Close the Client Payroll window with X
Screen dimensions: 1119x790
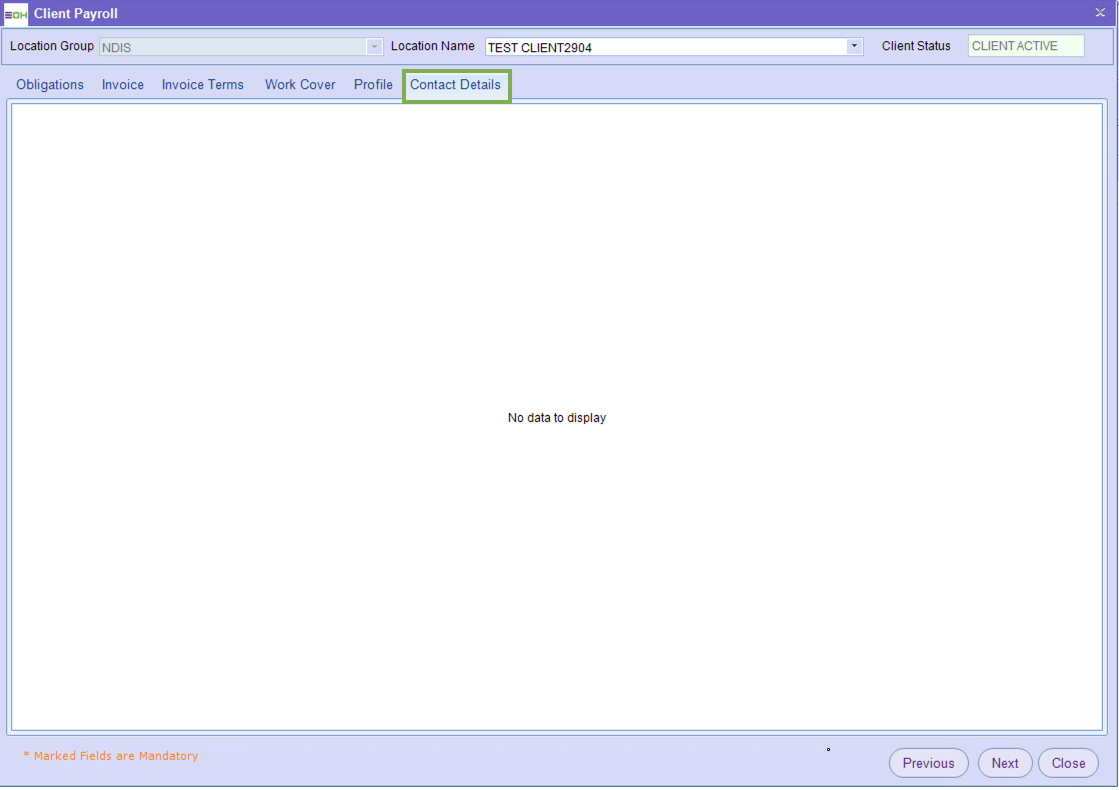click(1100, 13)
